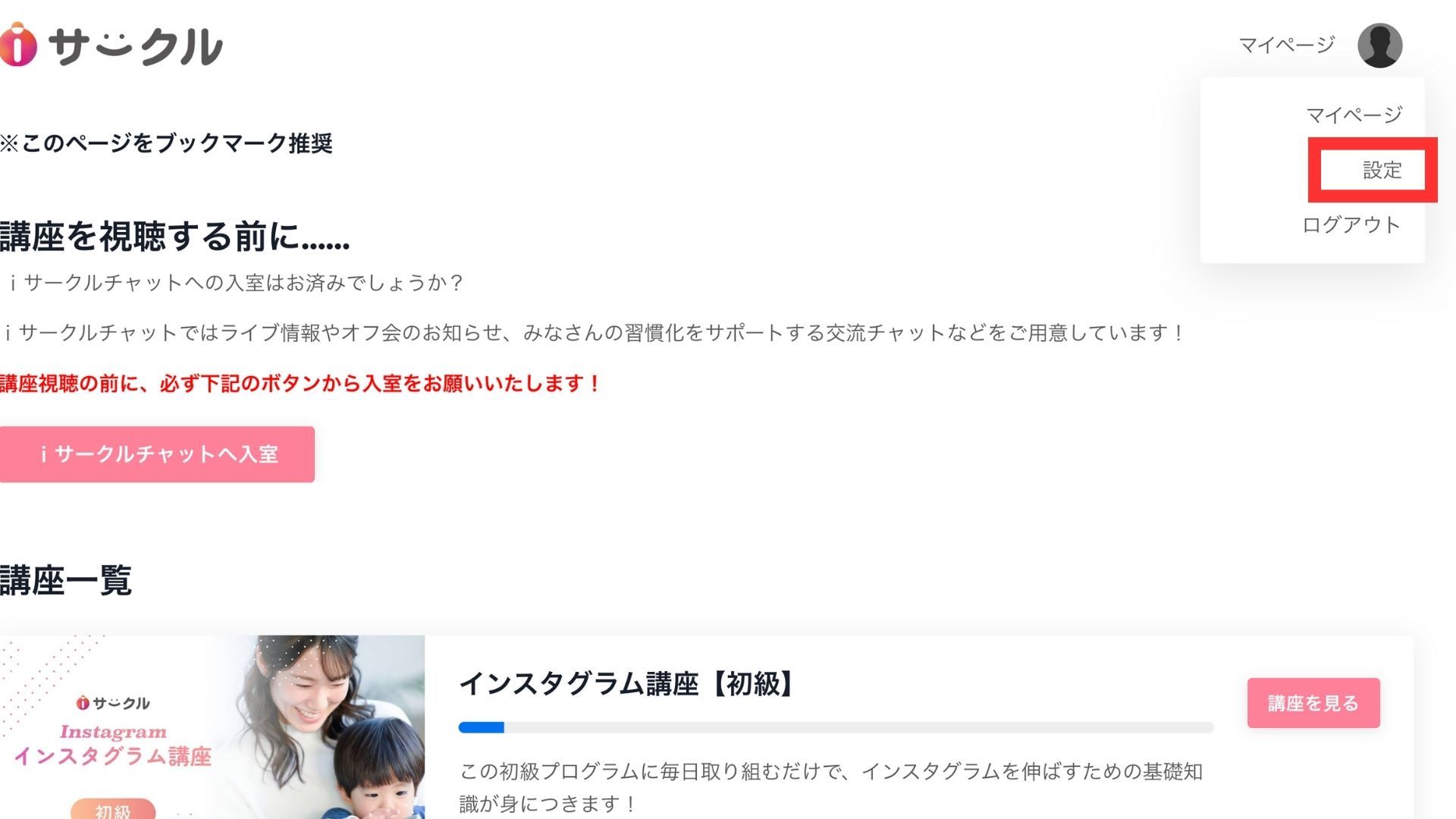The height and width of the screenshot is (819, 1456).
Task: Enter chat via iサークルチャットへ入室 button
Action: (x=157, y=454)
